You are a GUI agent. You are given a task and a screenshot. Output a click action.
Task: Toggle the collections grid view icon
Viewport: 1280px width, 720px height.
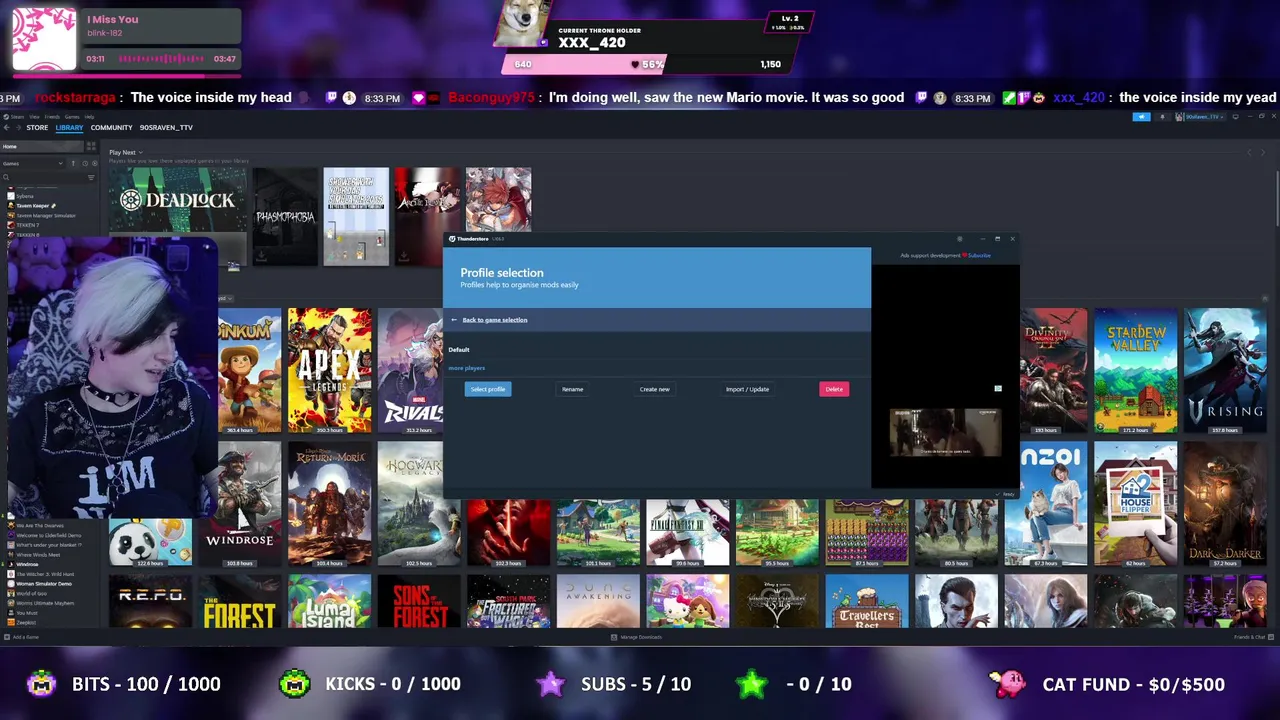(x=91, y=146)
